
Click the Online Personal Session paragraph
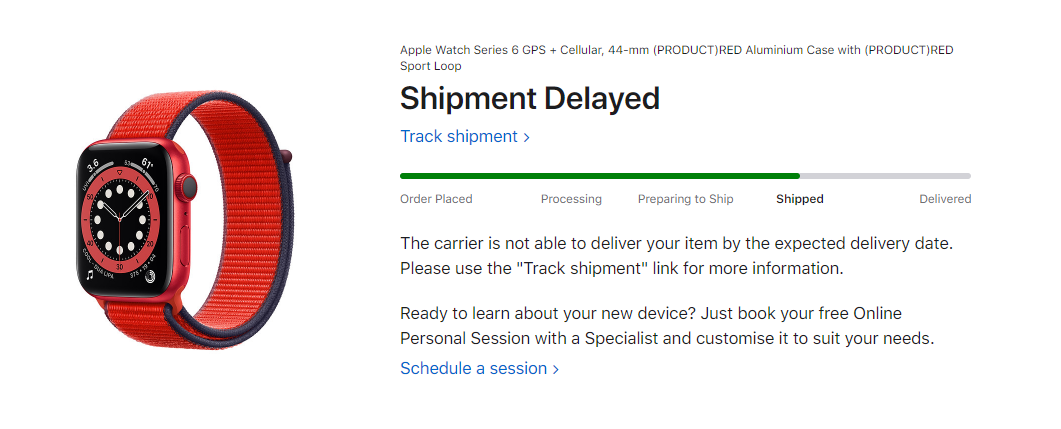click(x=667, y=326)
